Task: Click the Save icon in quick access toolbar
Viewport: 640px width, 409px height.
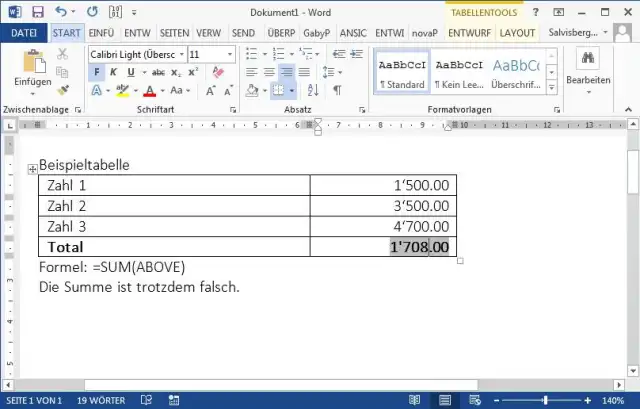Action: click(37, 12)
